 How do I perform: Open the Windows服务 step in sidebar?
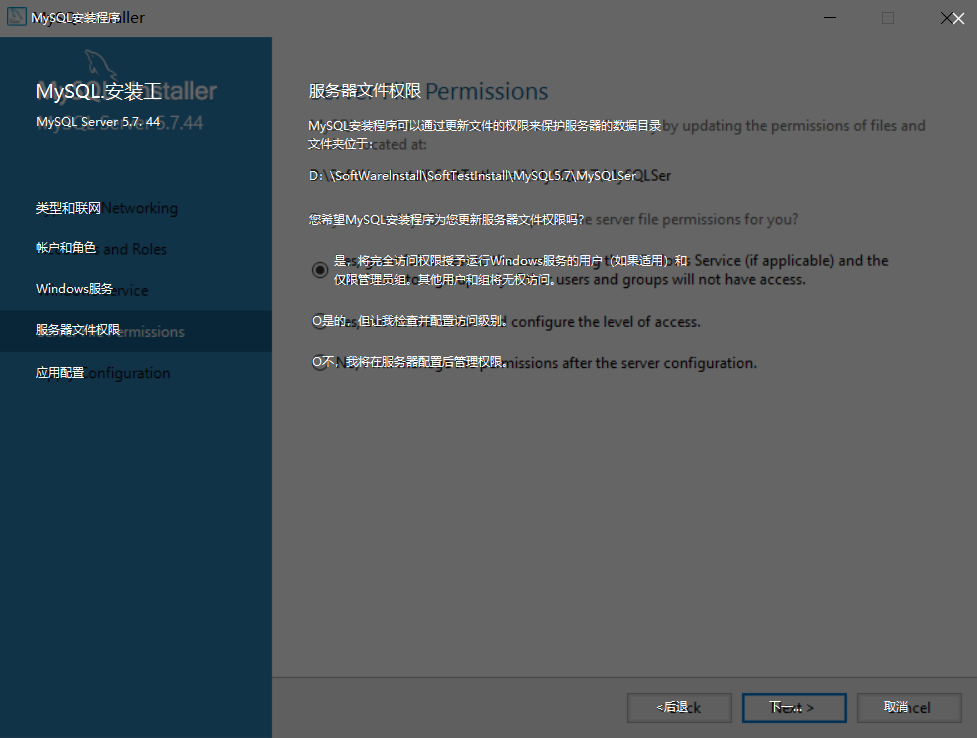pyautogui.click(x=92, y=289)
